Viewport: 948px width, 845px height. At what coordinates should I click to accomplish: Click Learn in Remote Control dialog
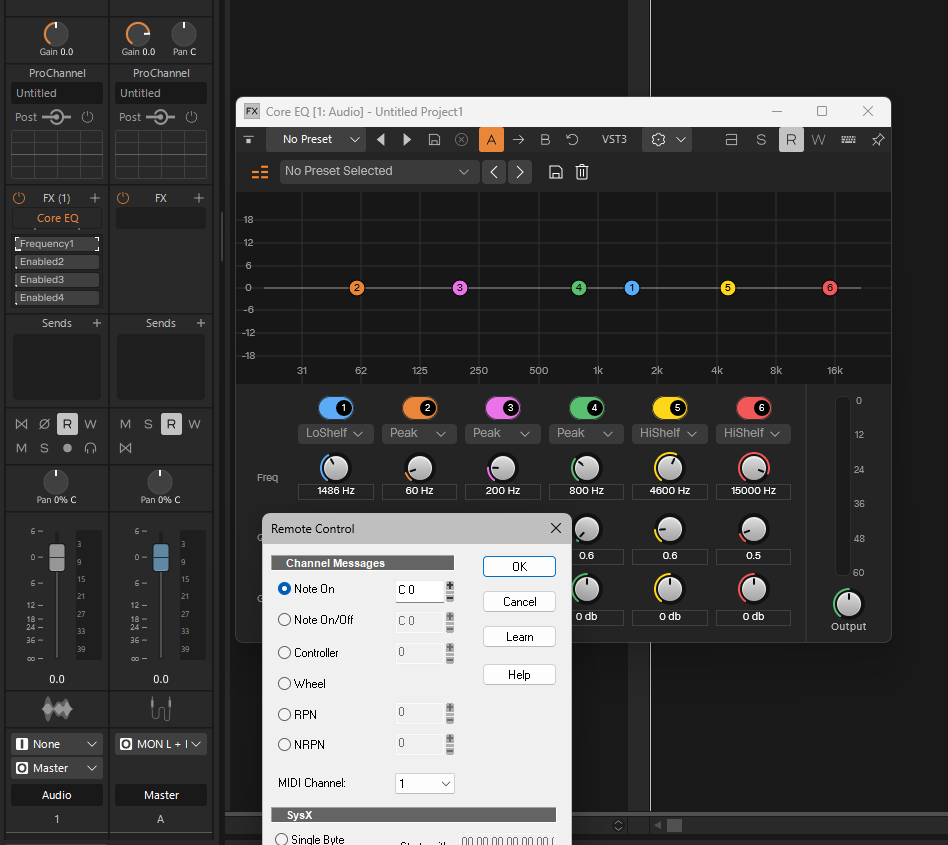(x=519, y=636)
